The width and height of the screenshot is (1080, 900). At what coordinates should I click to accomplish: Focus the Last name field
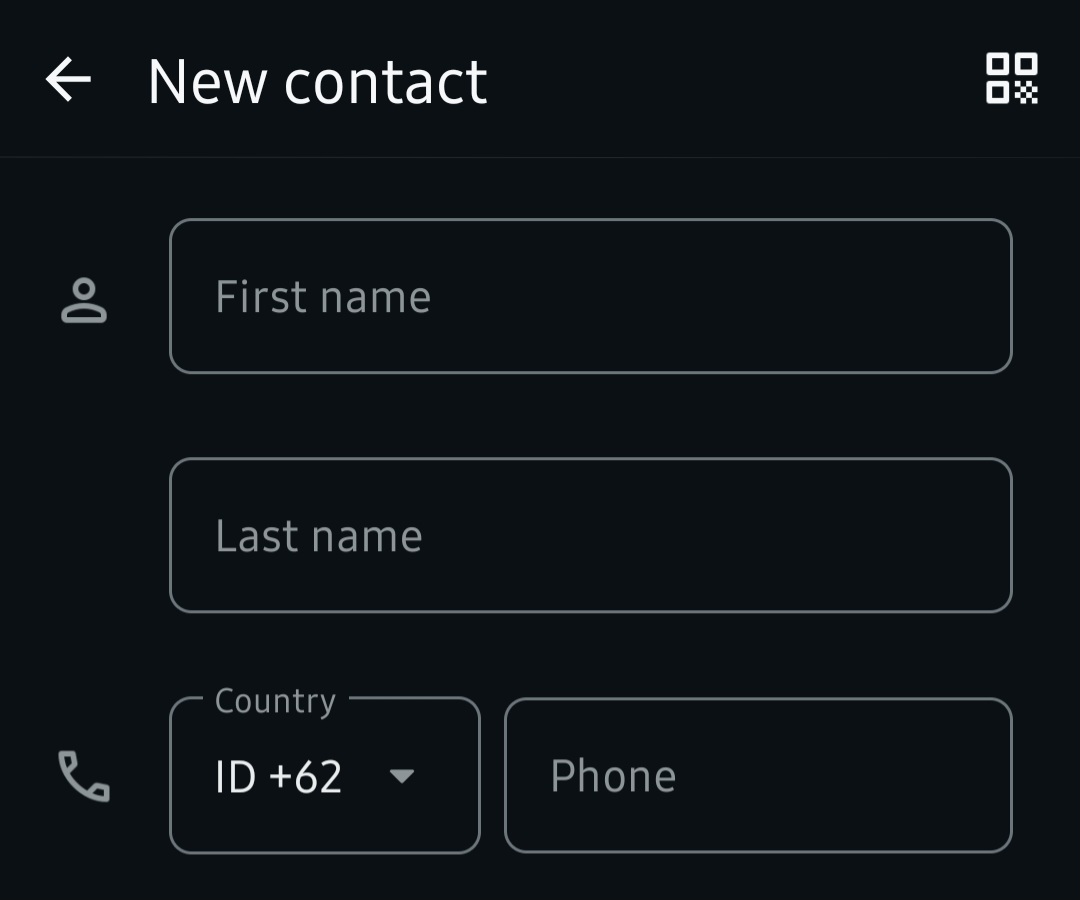(x=590, y=535)
